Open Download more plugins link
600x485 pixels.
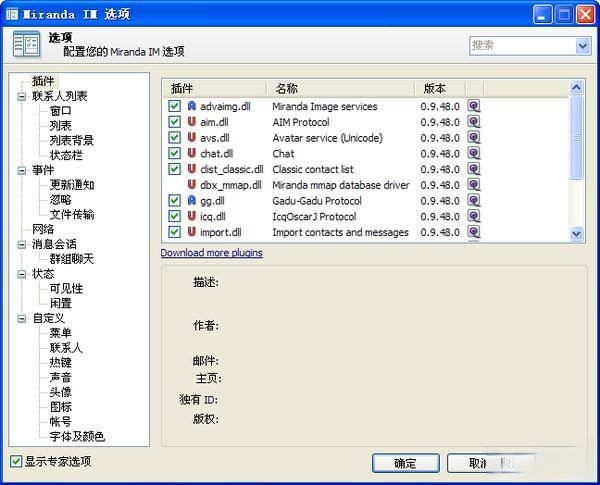click(212, 253)
